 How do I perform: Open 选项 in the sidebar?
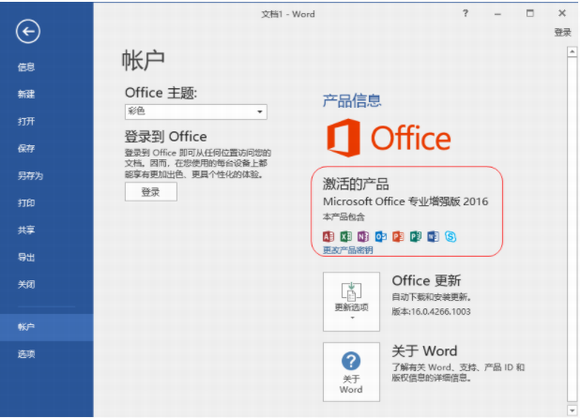[x=26, y=354]
